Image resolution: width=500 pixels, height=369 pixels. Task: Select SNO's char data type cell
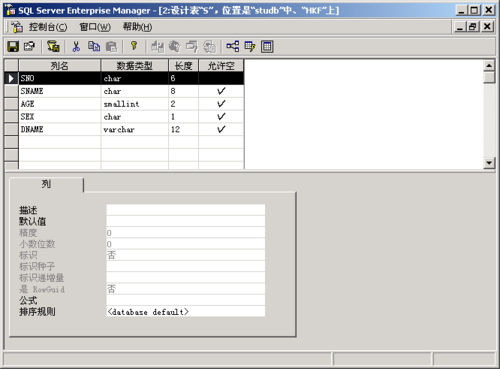135,78
